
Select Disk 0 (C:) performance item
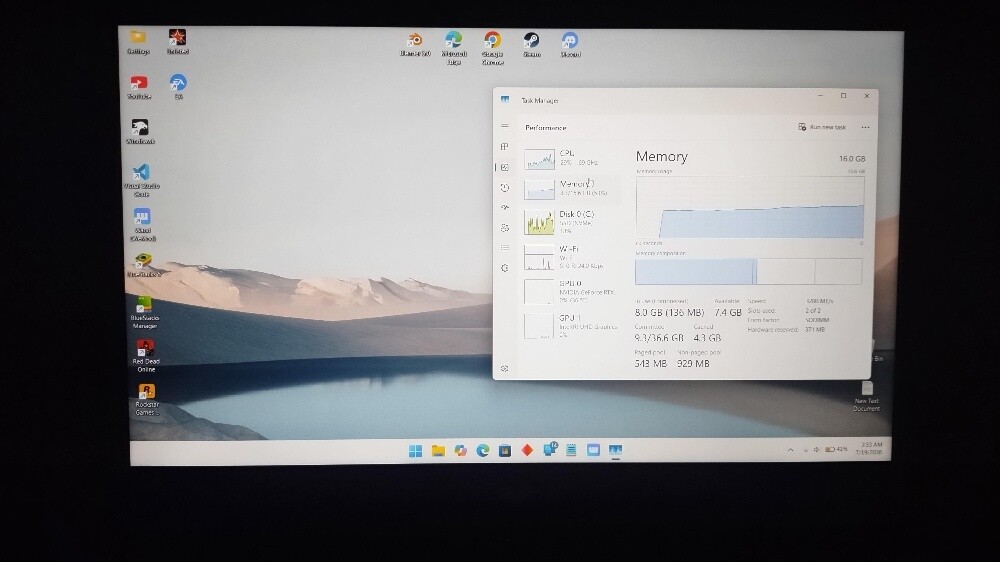tap(571, 222)
